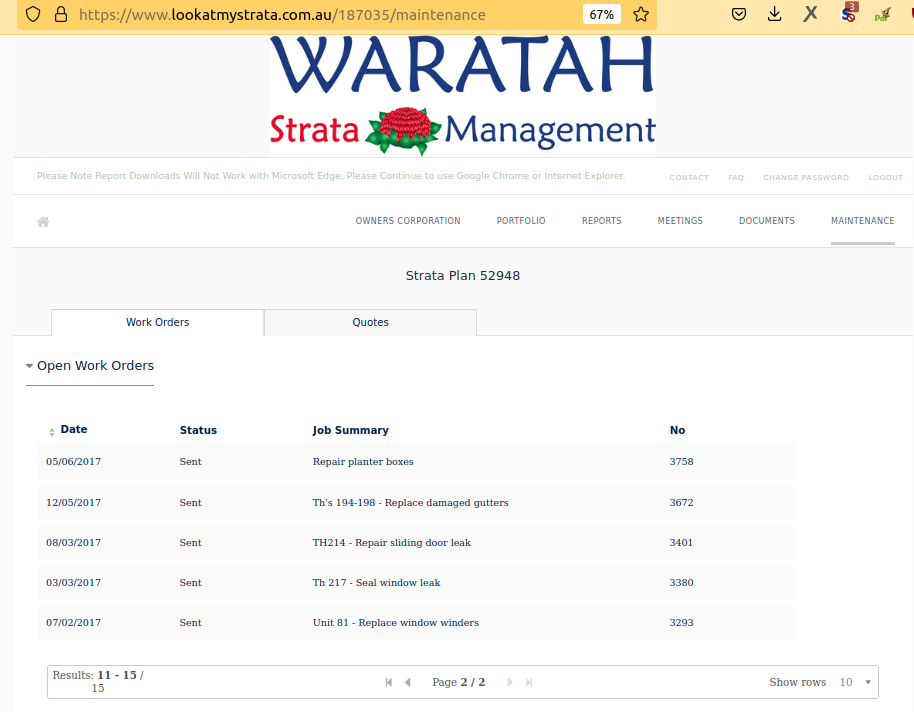Click the shield tracking protection icon
Image resolution: width=914 pixels, height=712 pixels.
[x=33, y=15]
